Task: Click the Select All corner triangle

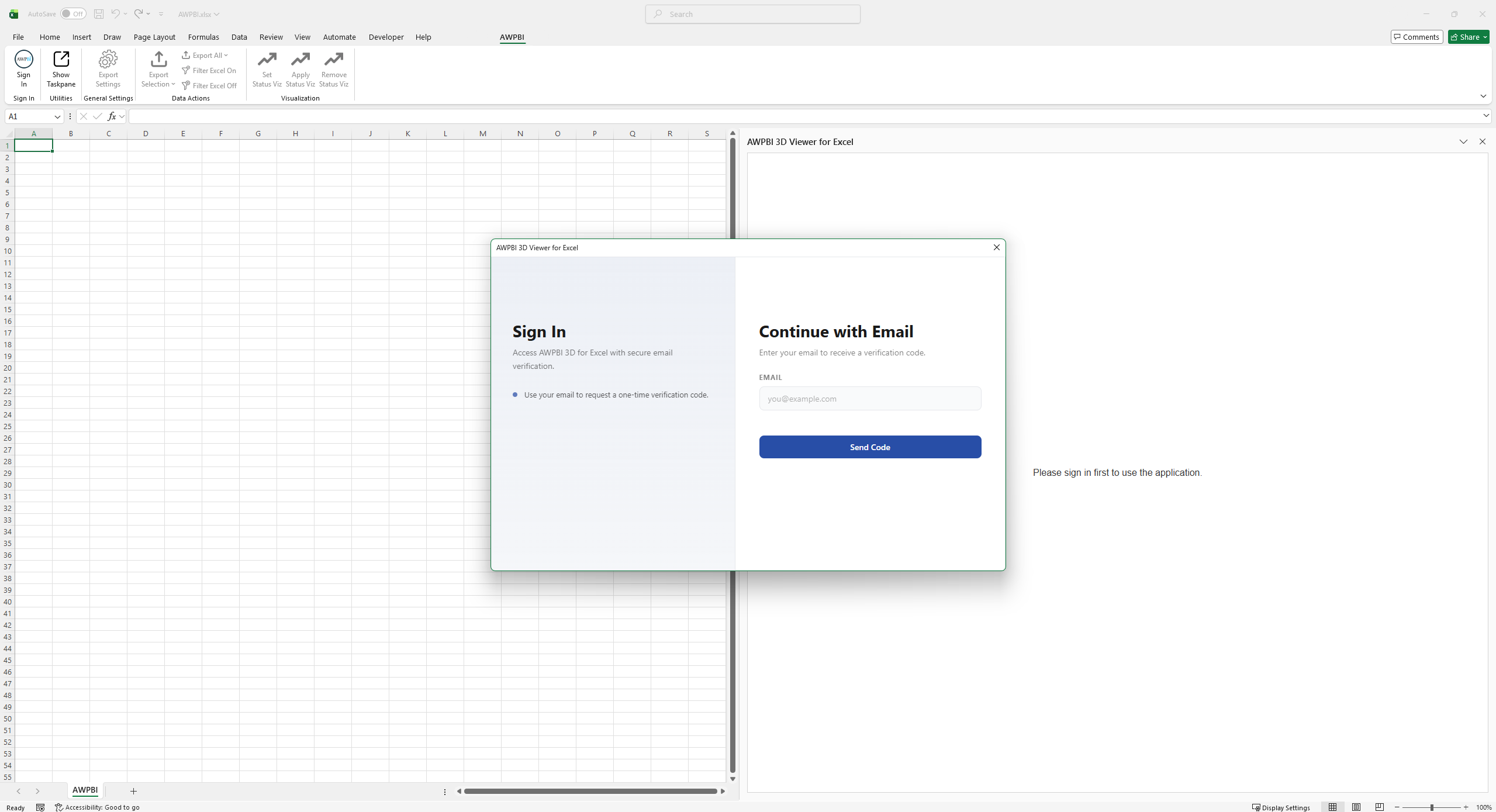Action: coord(9,134)
